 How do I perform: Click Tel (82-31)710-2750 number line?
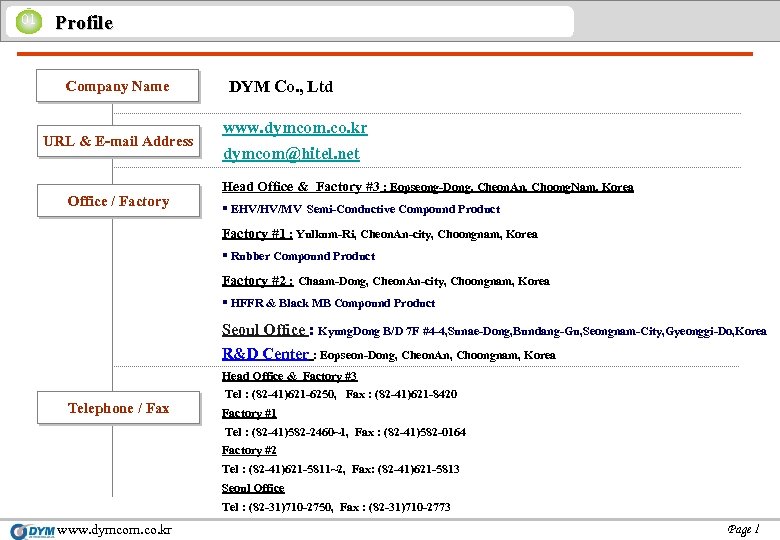pos(336,507)
